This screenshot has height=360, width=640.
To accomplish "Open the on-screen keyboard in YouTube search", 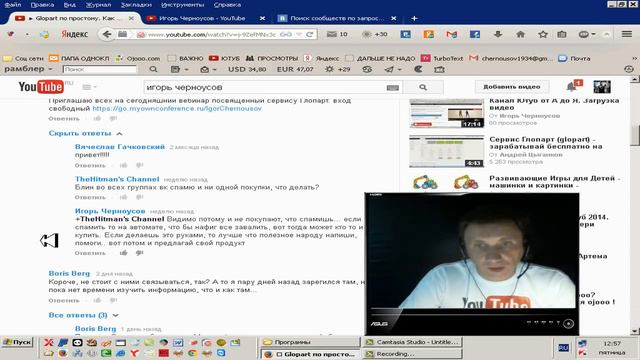I will point(393,87).
